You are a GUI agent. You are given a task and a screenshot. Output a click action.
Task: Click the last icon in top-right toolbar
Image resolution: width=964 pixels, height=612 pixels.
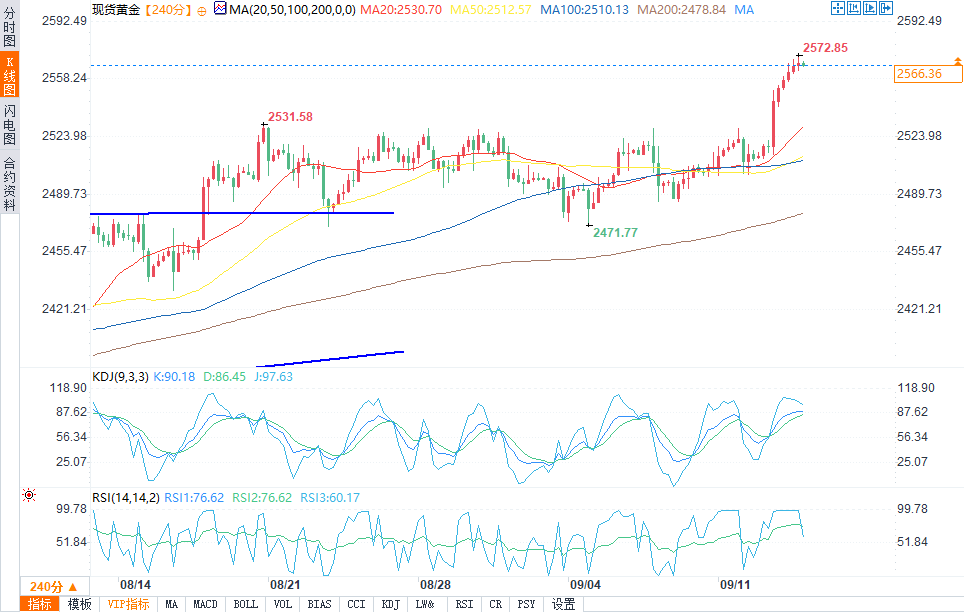coord(887,8)
